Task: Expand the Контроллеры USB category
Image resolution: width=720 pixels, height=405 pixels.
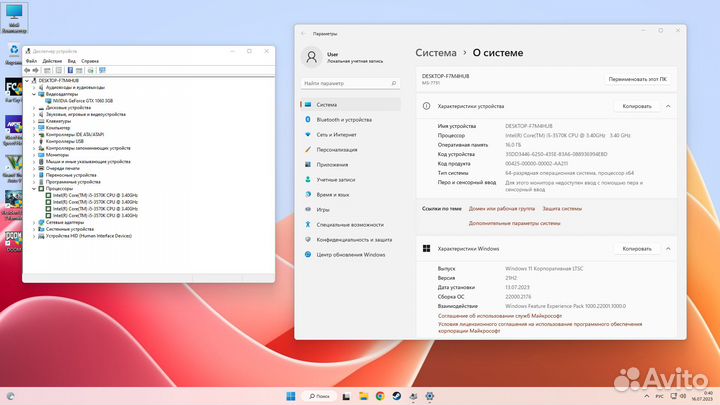Action: point(34,141)
